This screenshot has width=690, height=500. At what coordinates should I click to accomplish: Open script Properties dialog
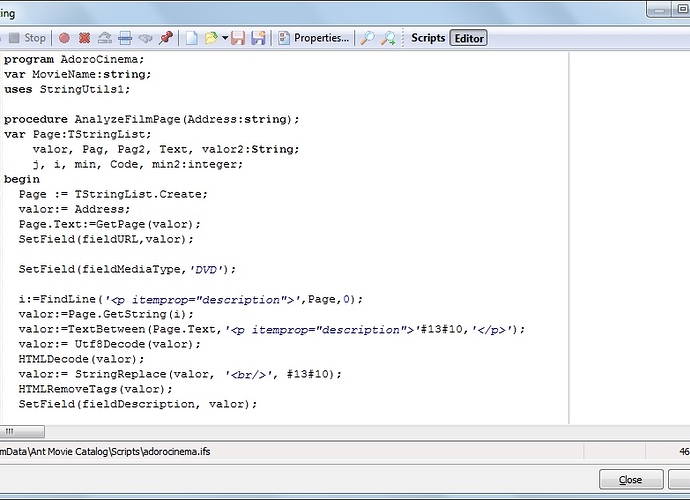(x=314, y=38)
